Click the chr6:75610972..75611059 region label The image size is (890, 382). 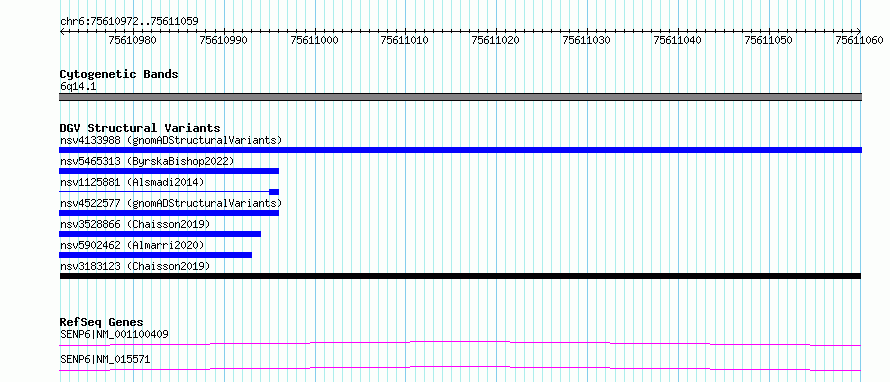(x=129, y=22)
